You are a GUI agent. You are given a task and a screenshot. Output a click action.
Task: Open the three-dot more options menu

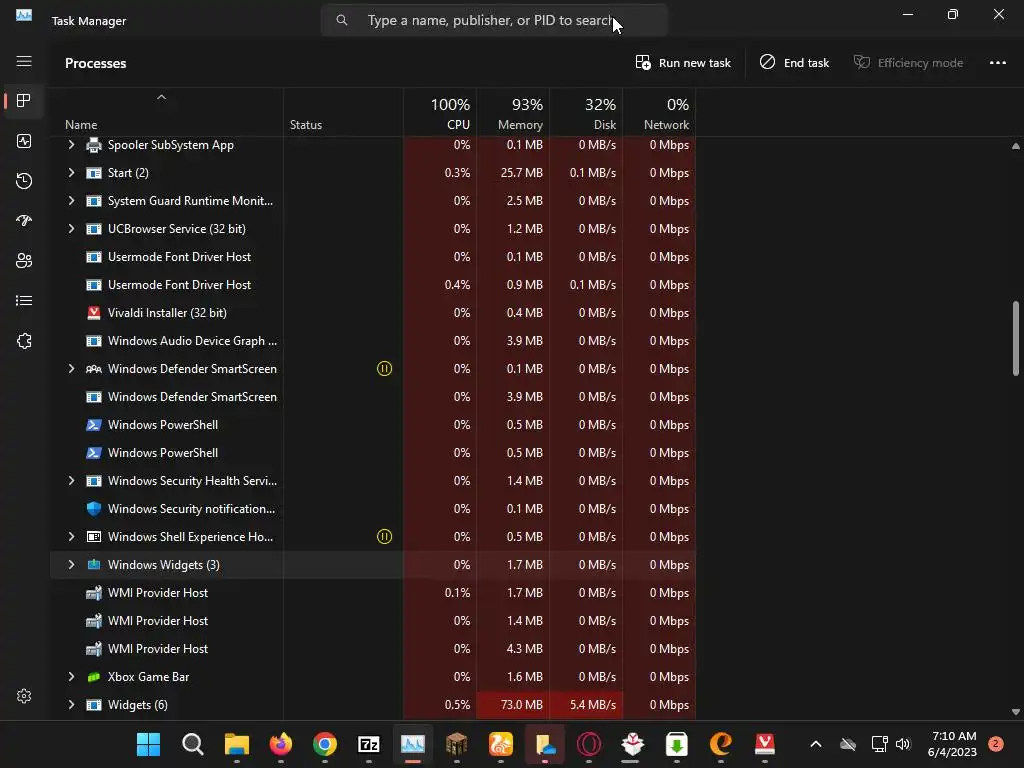[997, 63]
